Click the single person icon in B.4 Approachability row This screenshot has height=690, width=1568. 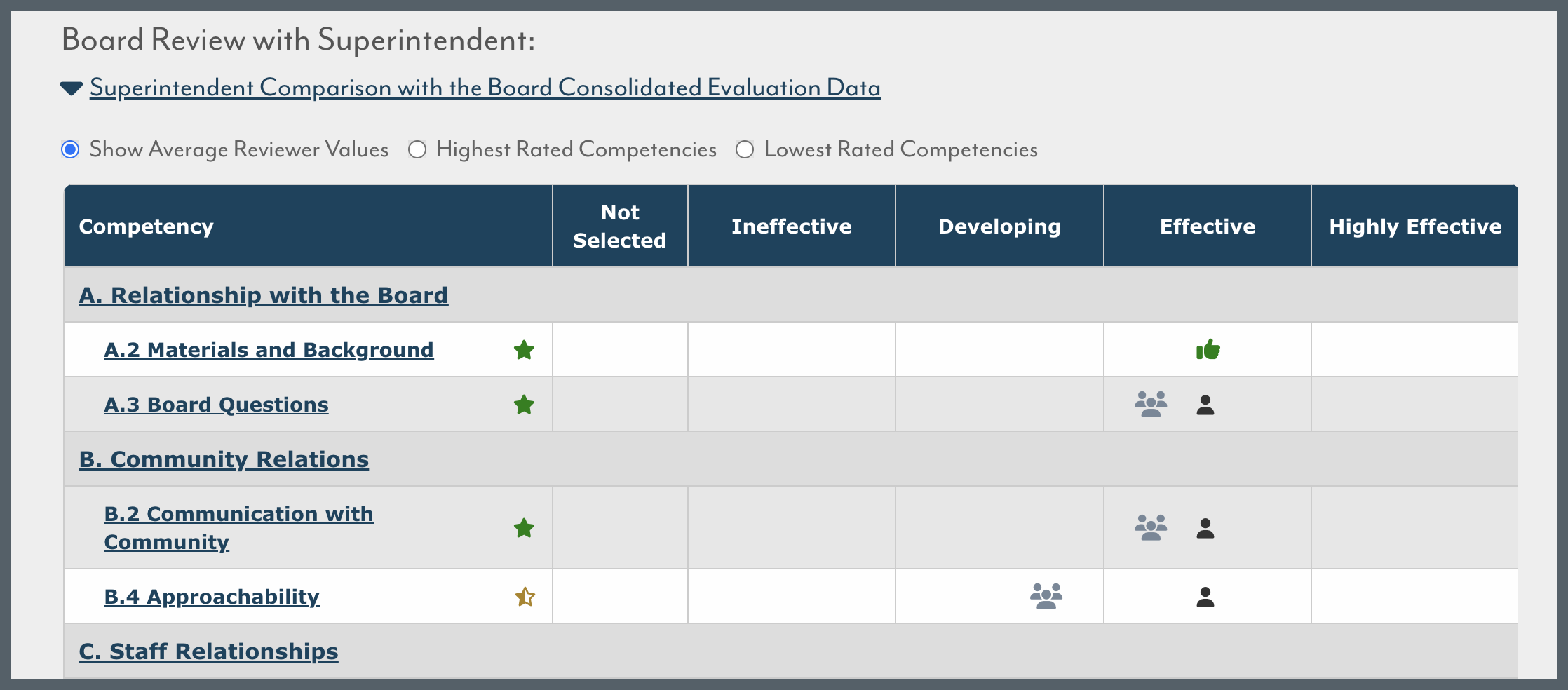pyautogui.click(x=1205, y=597)
